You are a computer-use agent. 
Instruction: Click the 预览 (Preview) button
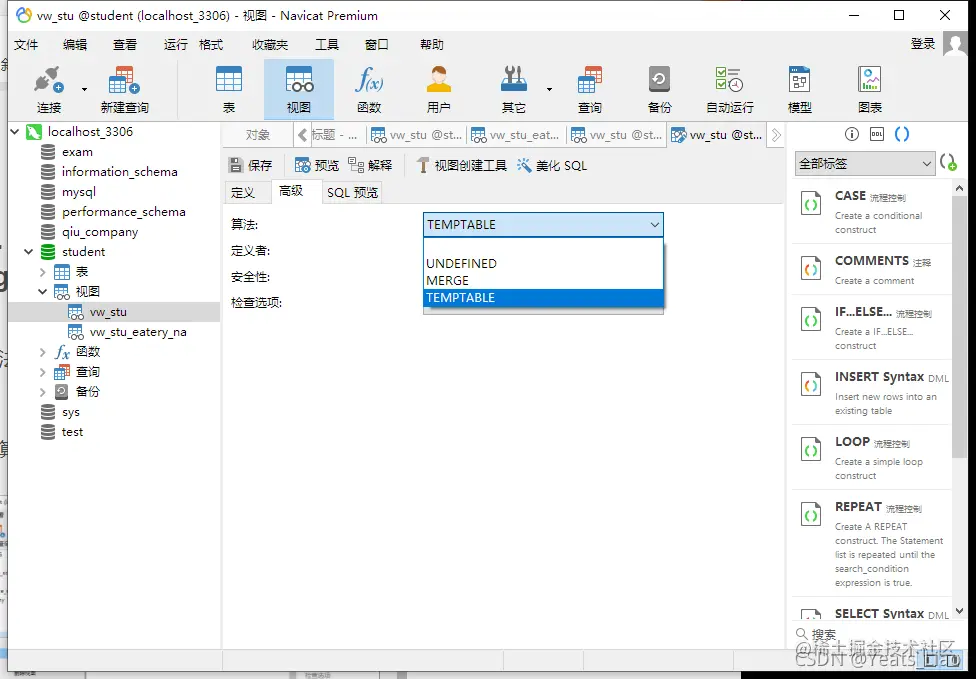coord(317,165)
